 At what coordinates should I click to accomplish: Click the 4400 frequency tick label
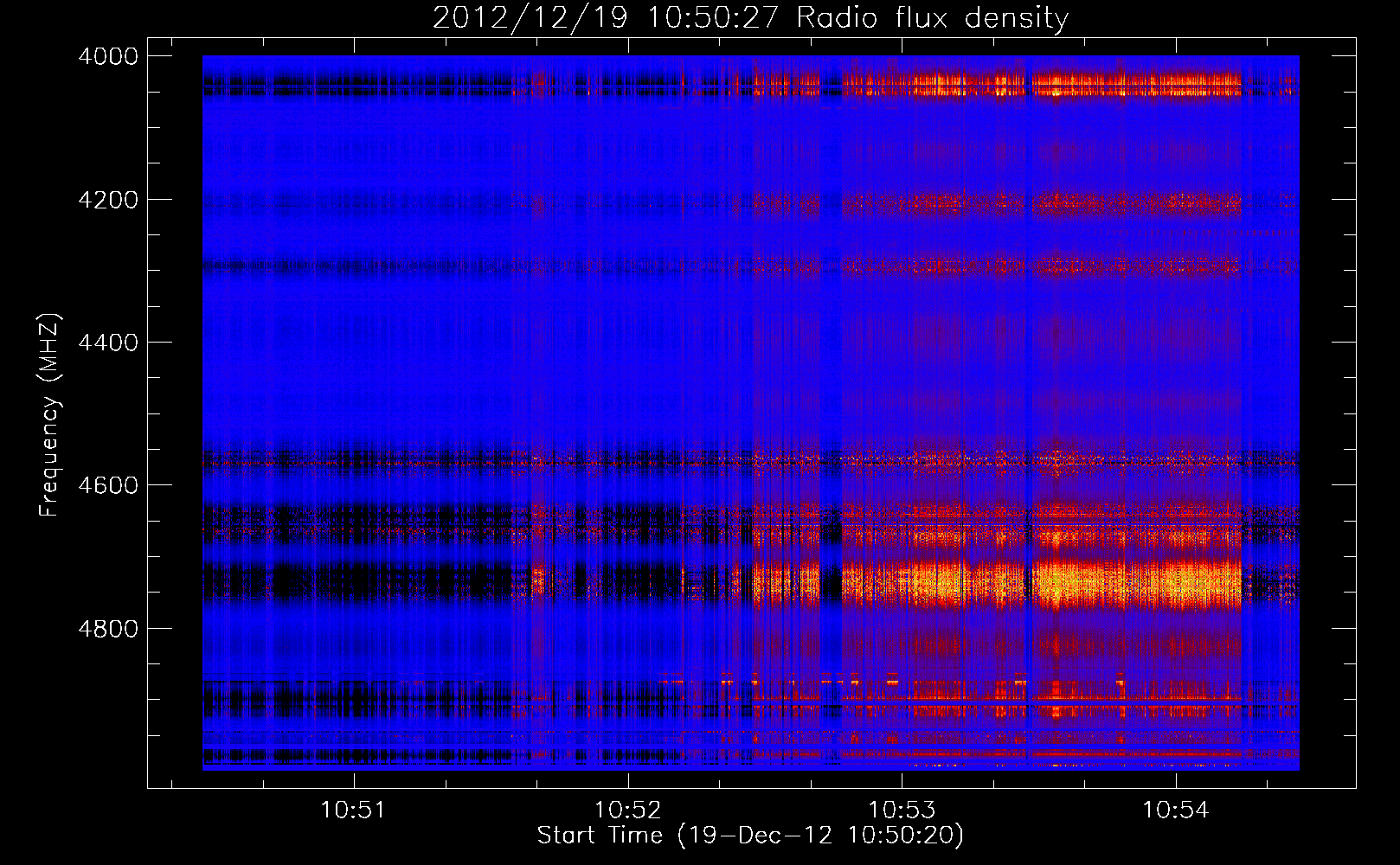[108, 343]
